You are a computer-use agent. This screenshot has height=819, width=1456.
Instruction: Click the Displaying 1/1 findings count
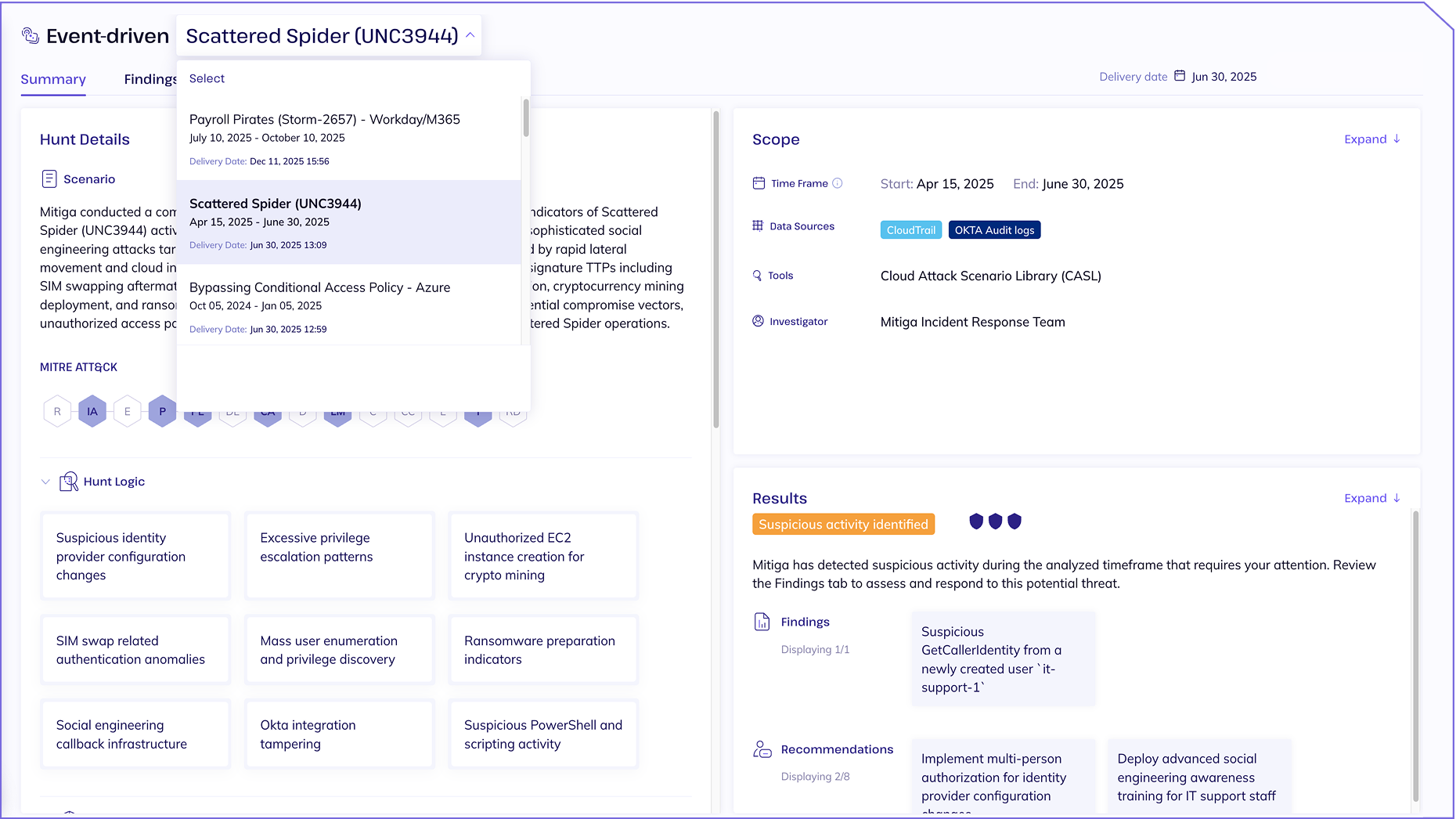coord(815,650)
